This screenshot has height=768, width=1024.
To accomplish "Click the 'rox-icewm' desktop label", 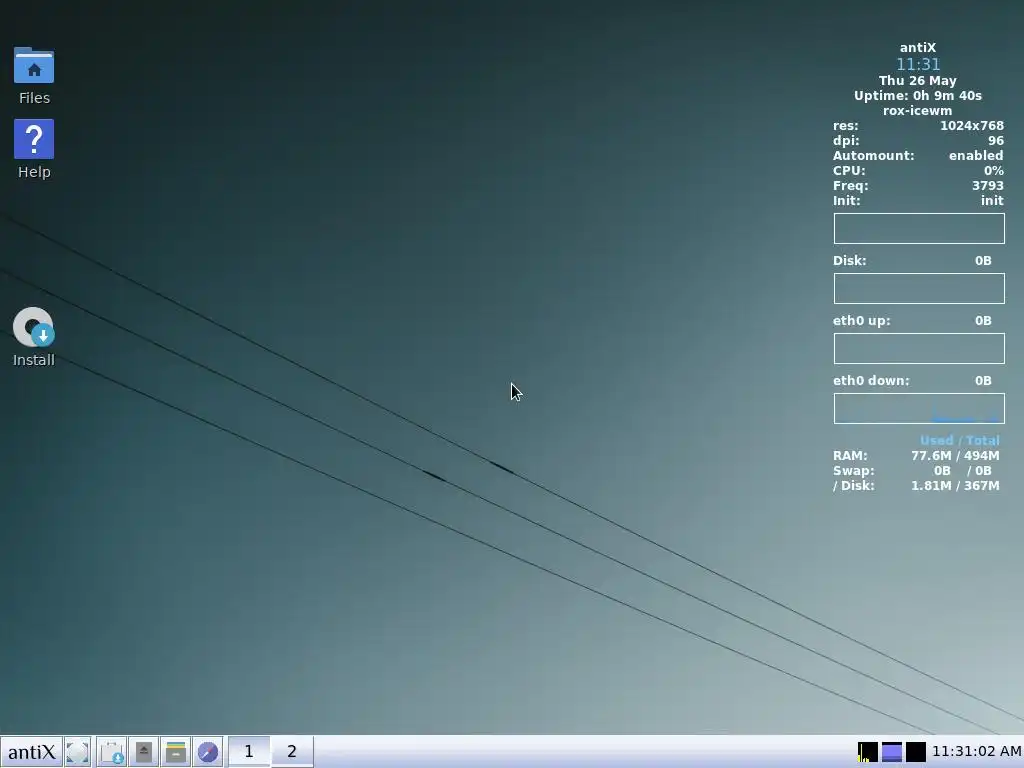I will [918, 110].
